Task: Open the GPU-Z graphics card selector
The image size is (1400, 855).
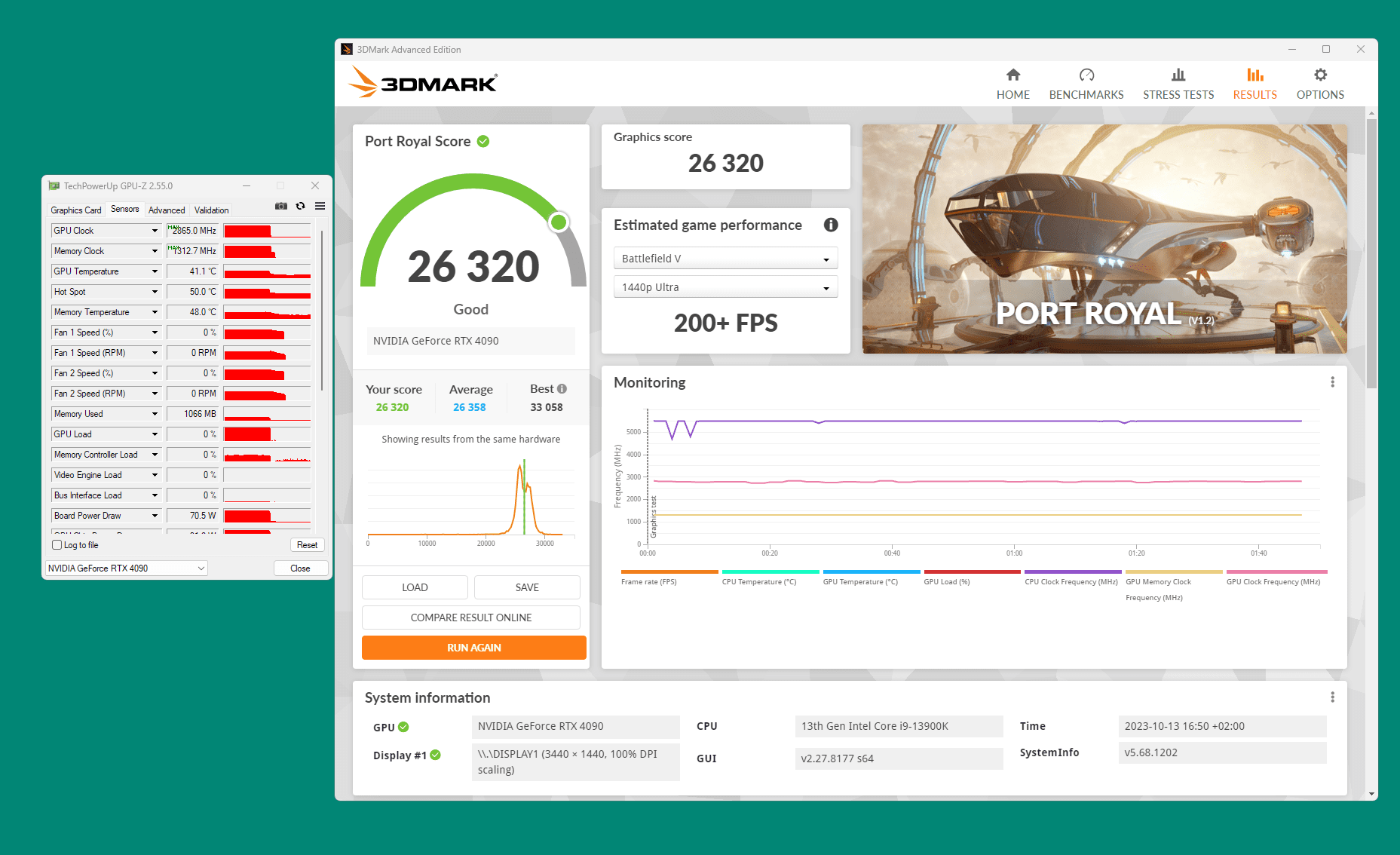Action: tap(127, 568)
